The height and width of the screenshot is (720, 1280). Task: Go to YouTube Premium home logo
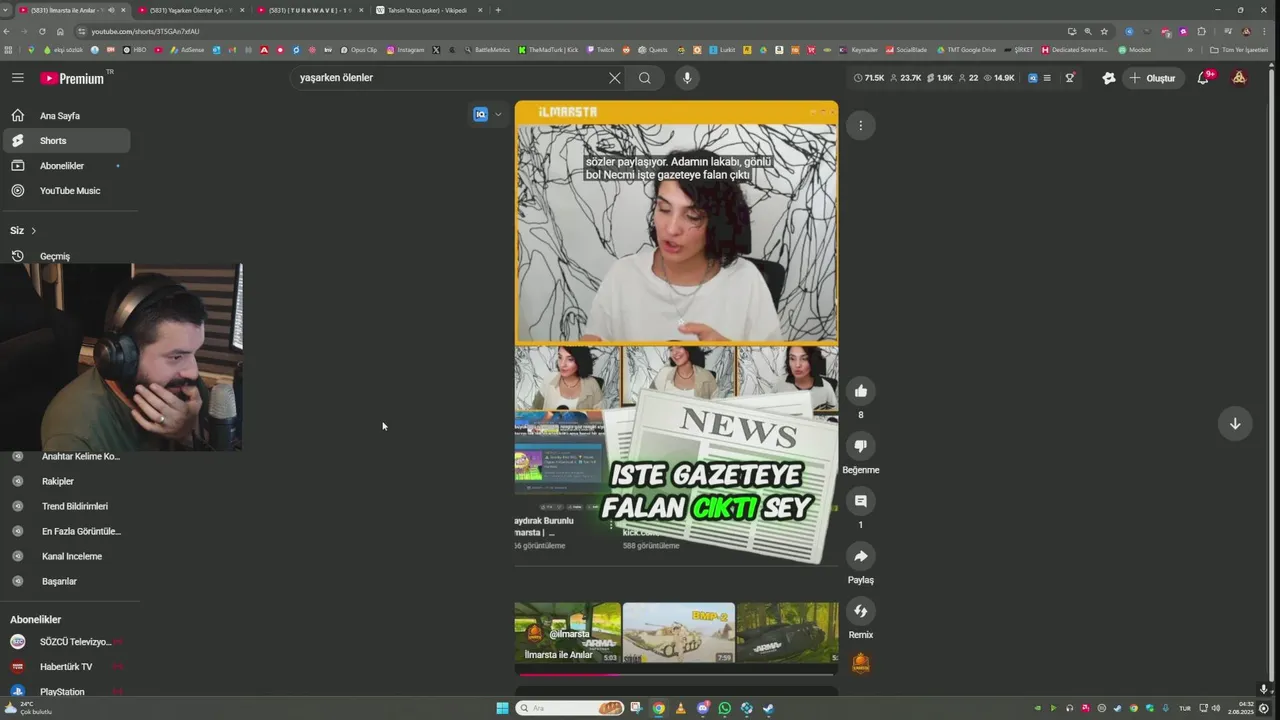73,78
